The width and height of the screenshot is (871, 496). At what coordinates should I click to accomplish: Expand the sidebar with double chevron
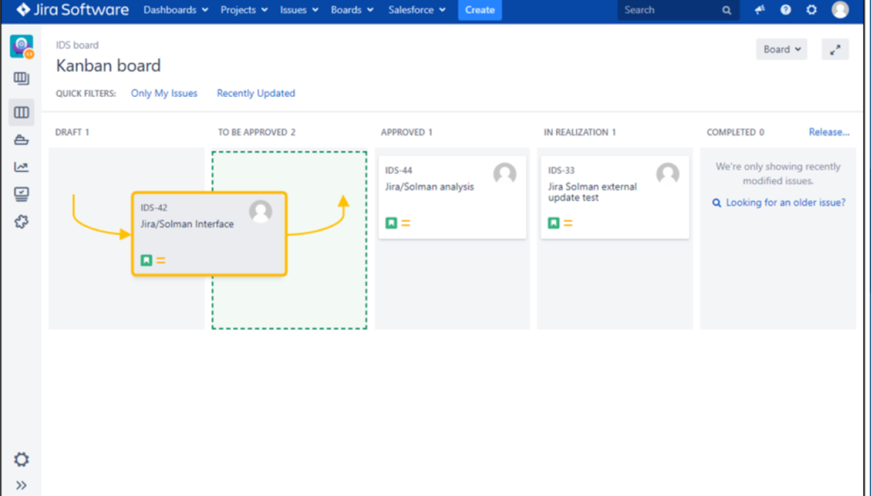21,485
